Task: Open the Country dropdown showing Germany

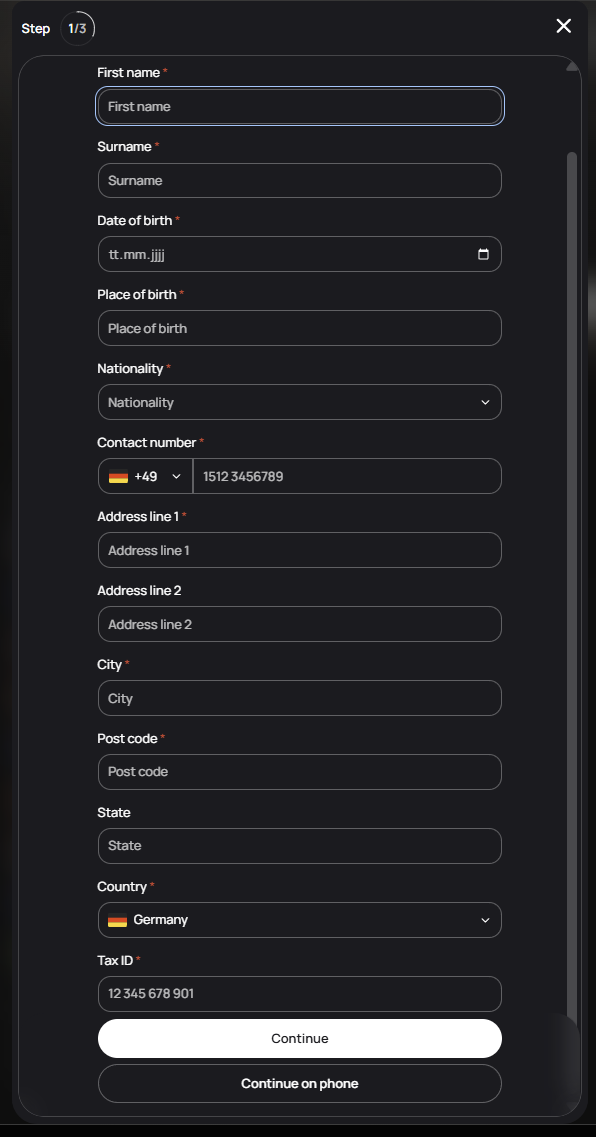Action: pos(299,920)
